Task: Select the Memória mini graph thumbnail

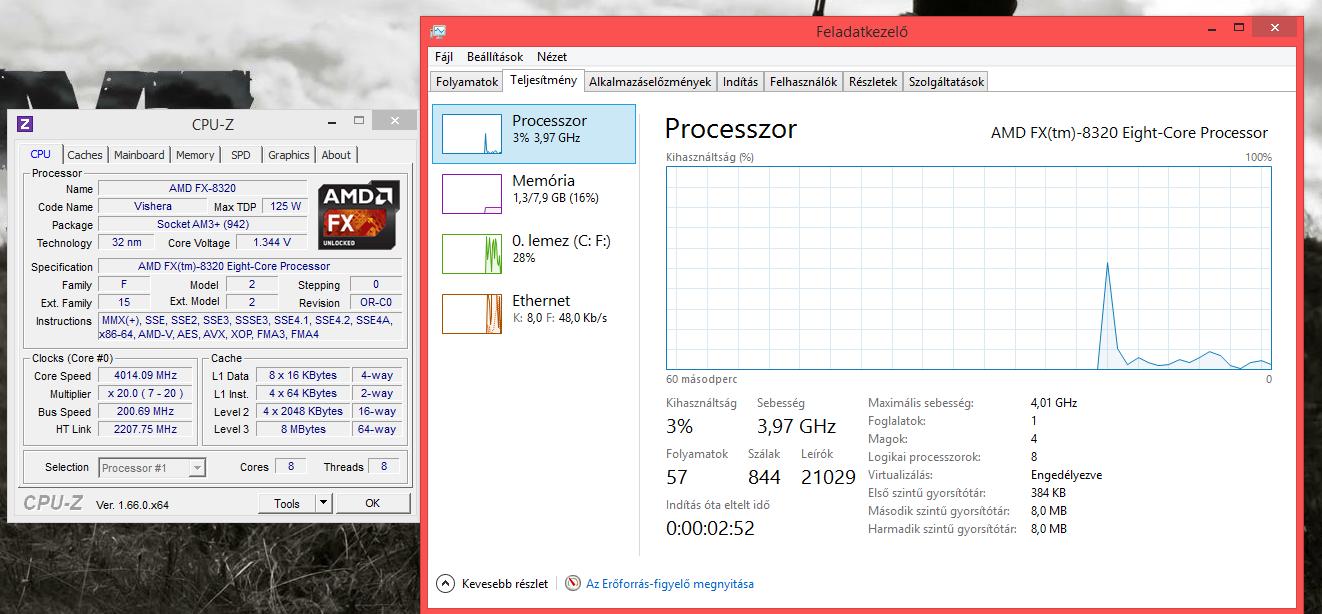Action: pyautogui.click(x=472, y=193)
